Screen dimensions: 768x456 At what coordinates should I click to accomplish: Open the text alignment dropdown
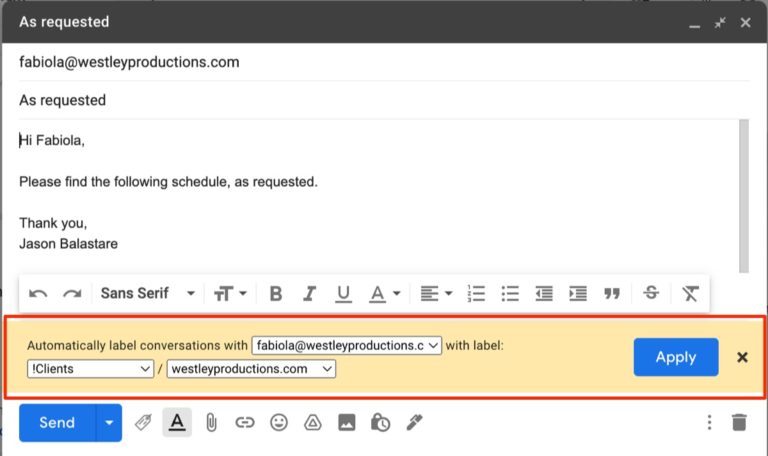point(436,294)
